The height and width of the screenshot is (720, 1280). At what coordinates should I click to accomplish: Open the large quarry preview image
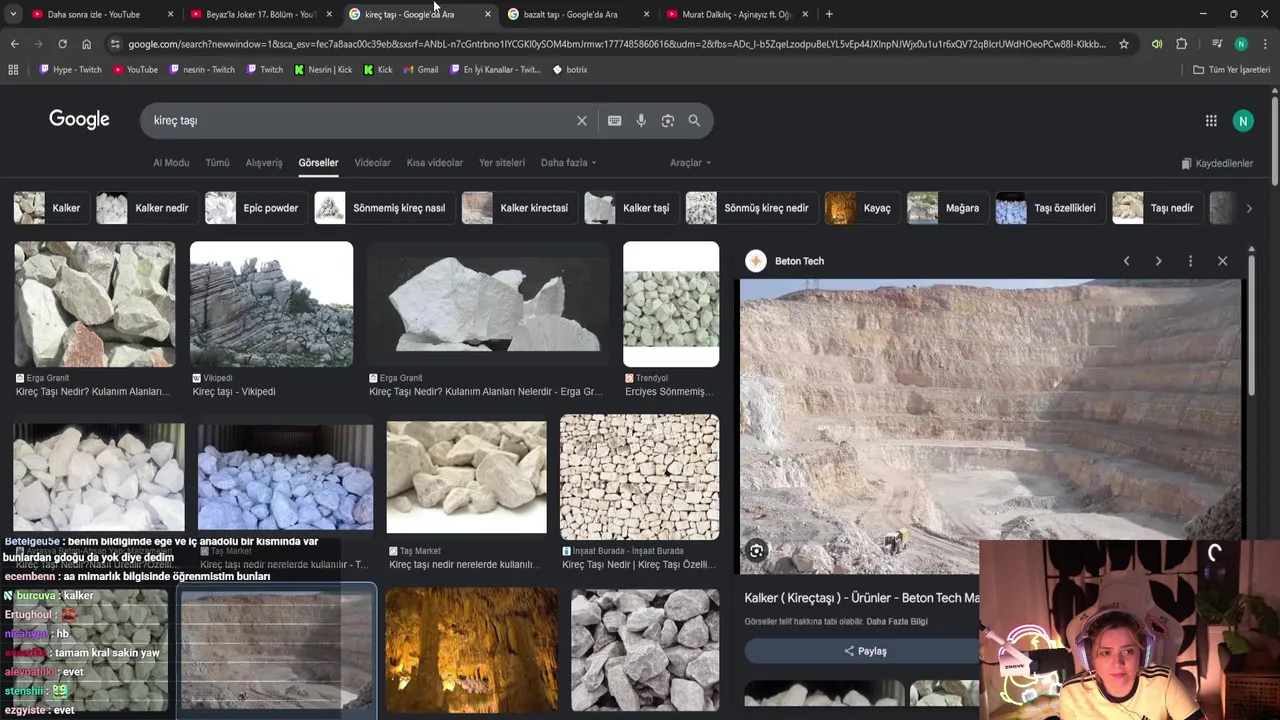click(x=990, y=427)
